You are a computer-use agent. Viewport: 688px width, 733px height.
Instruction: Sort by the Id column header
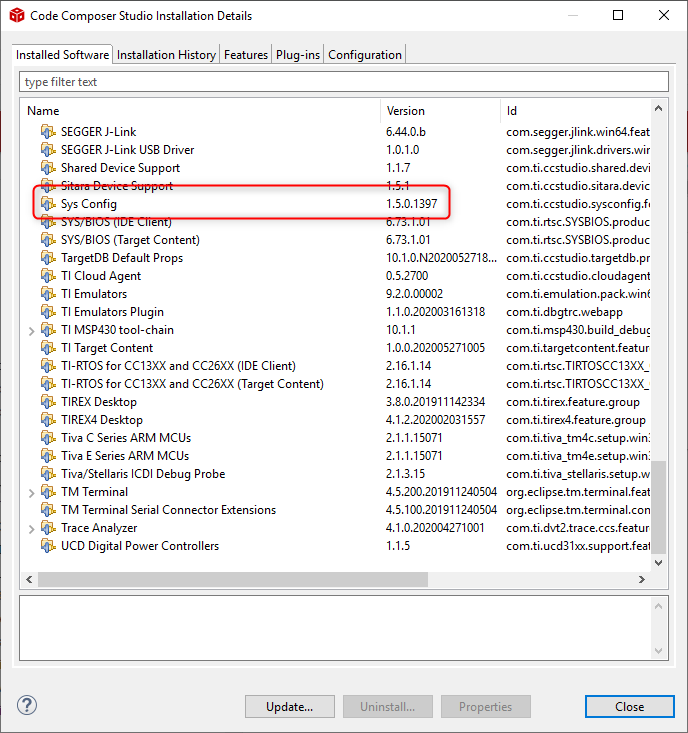tap(576, 111)
